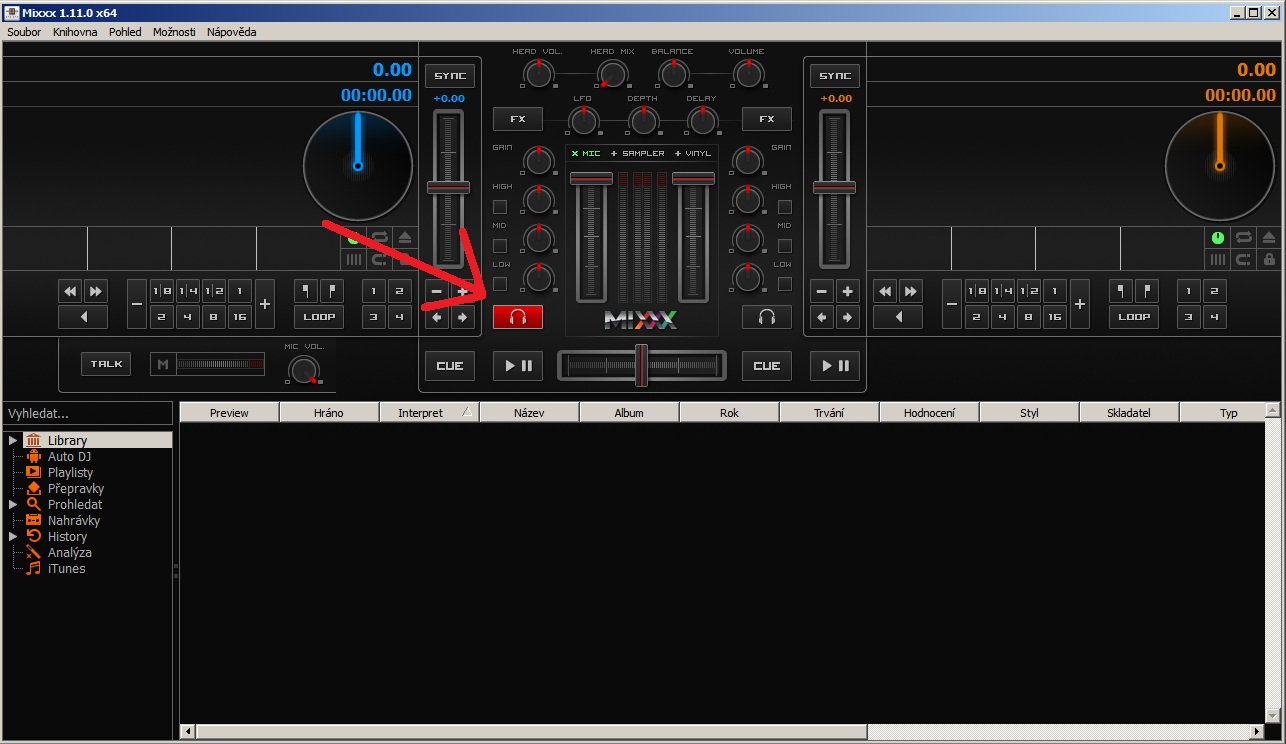The width and height of the screenshot is (1286, 744).
Task: Click the green round indicator on right deck
Action: (1218, 238)
